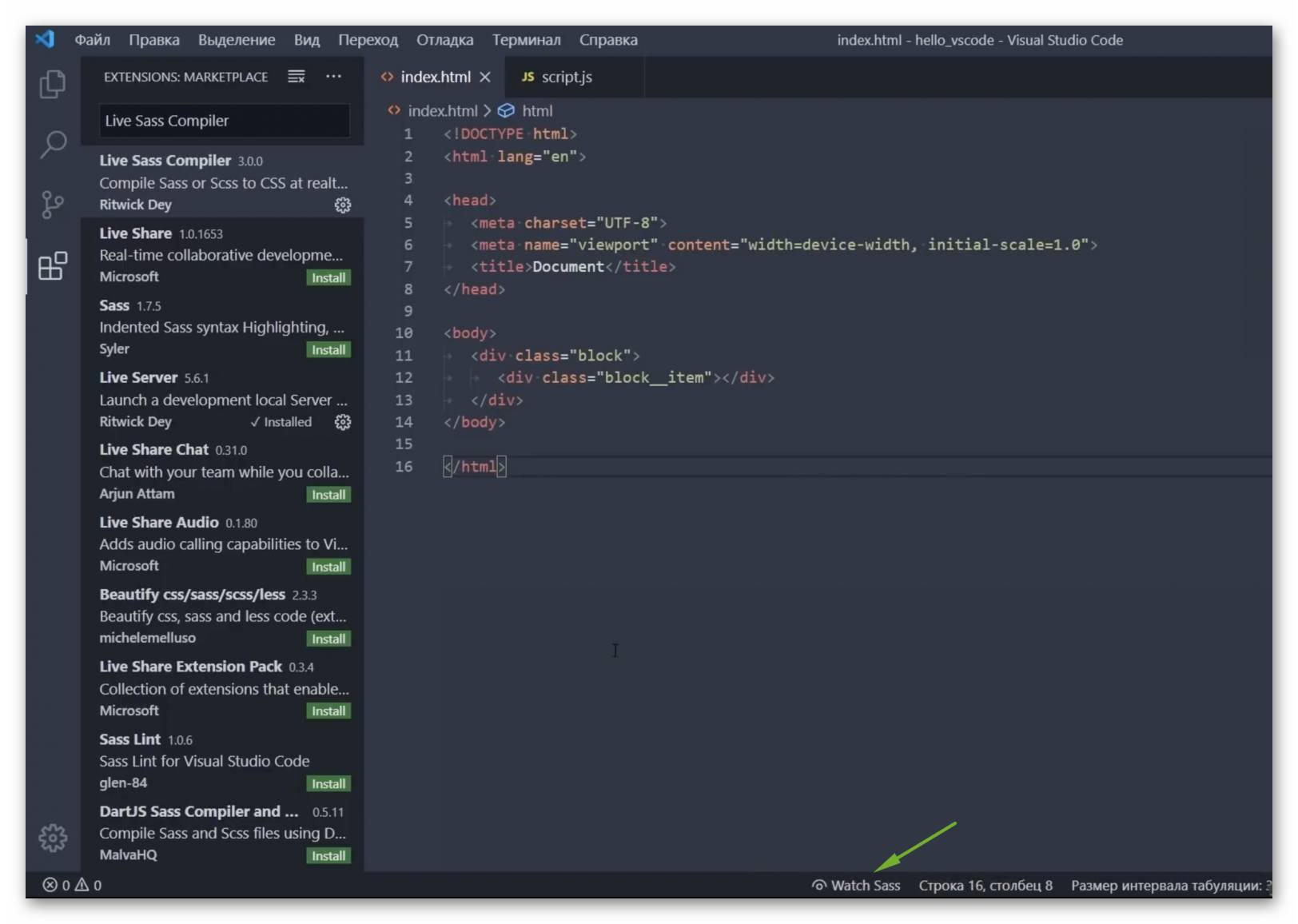The height and width of the screenshot is (924, 1298).
Task: Click the Installed label for Live Server
Action: [281, 422]
